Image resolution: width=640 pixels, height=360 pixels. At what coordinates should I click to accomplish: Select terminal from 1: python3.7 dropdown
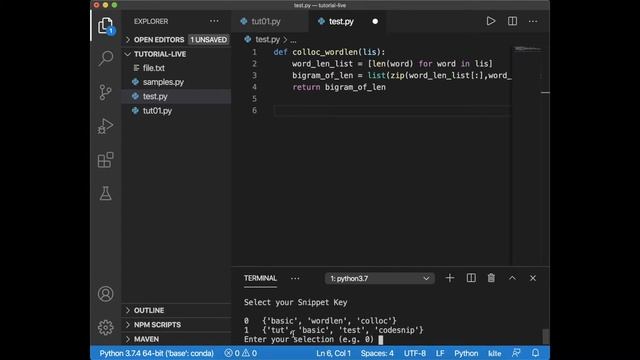point(380,278)
